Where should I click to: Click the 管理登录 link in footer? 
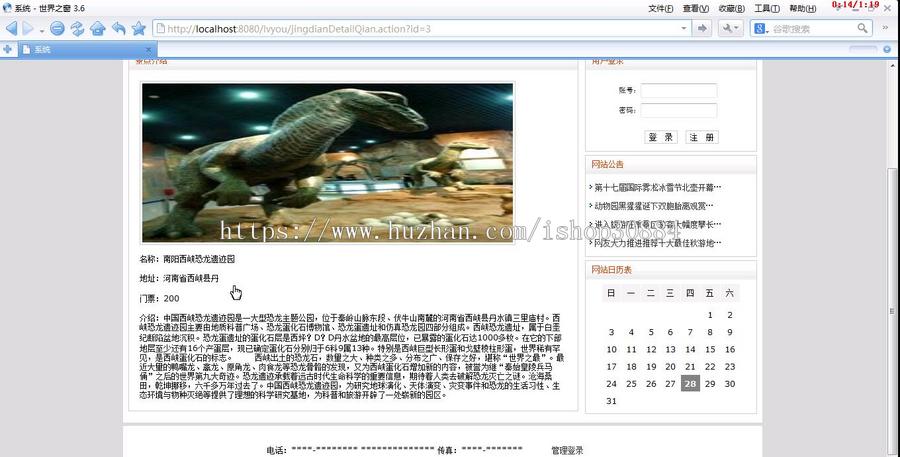[567, 451]
